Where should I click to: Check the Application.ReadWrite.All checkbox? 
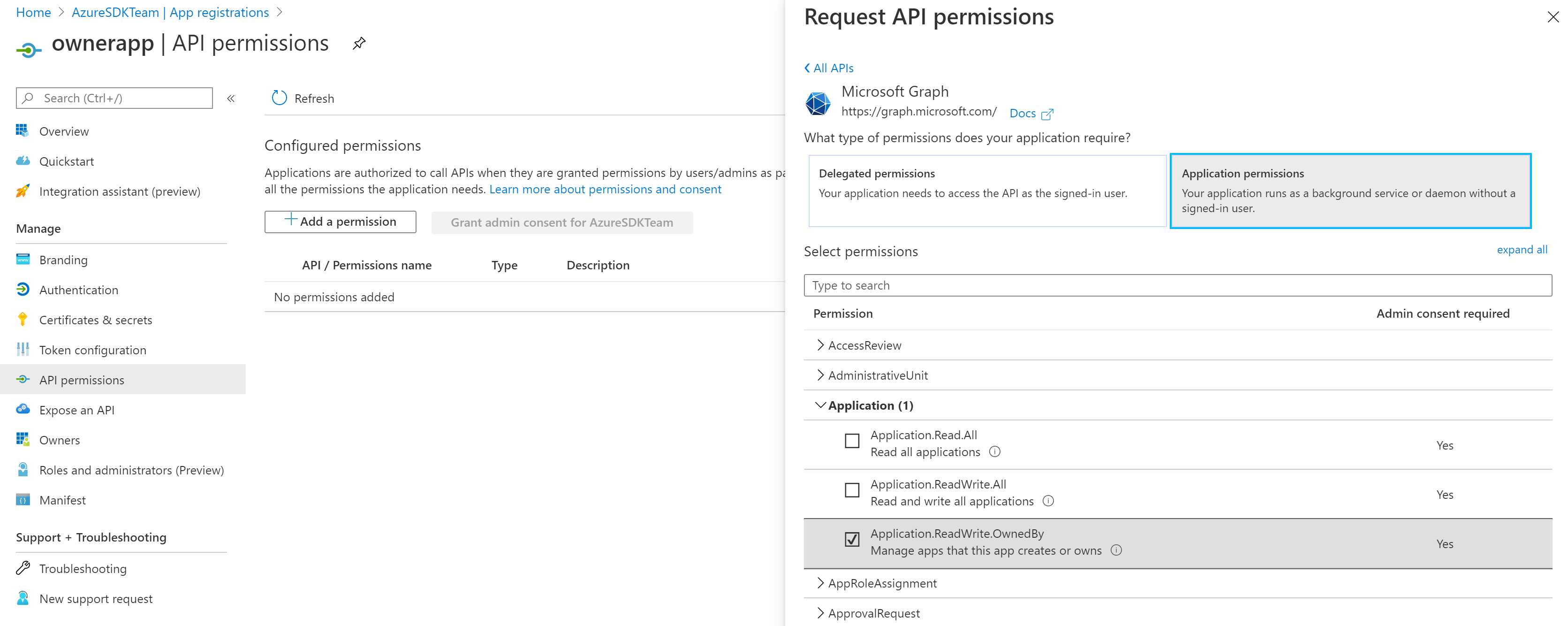(x=852, y=490)
